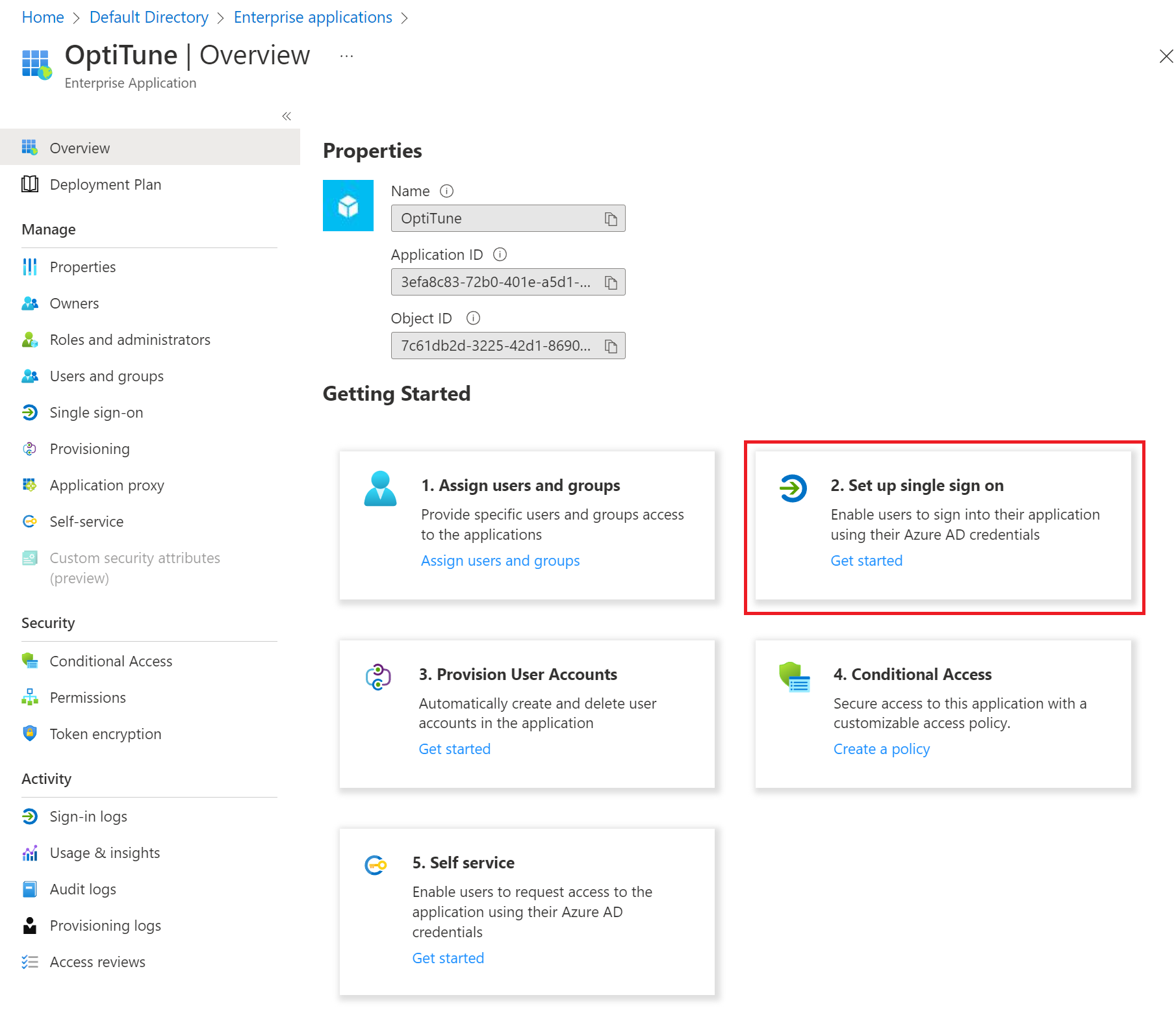
Task: Click the Provisioning cycle icon in sidebar
Action: click(30, 448)
